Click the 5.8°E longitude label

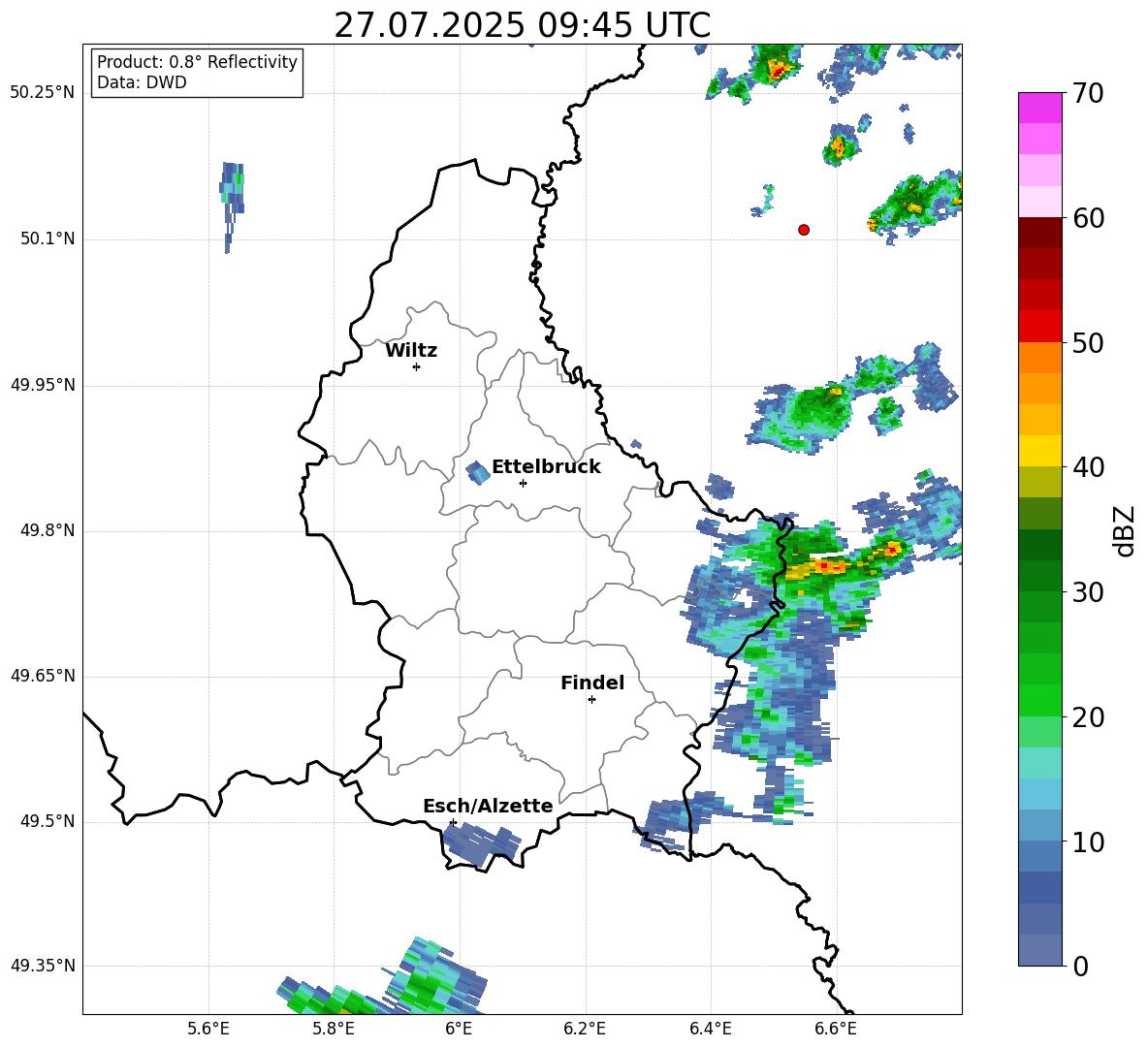click(x=334, y=1030)
